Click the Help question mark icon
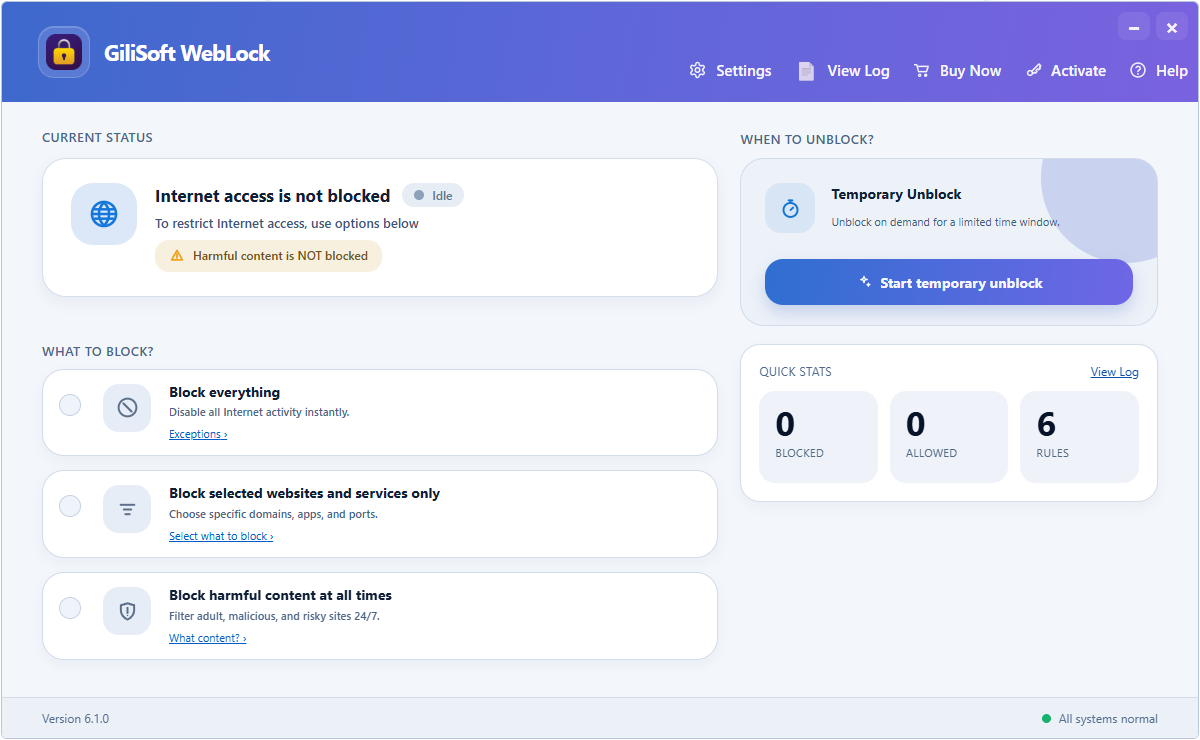The width and height of the screenshot is (1200, 740). 1138,71
